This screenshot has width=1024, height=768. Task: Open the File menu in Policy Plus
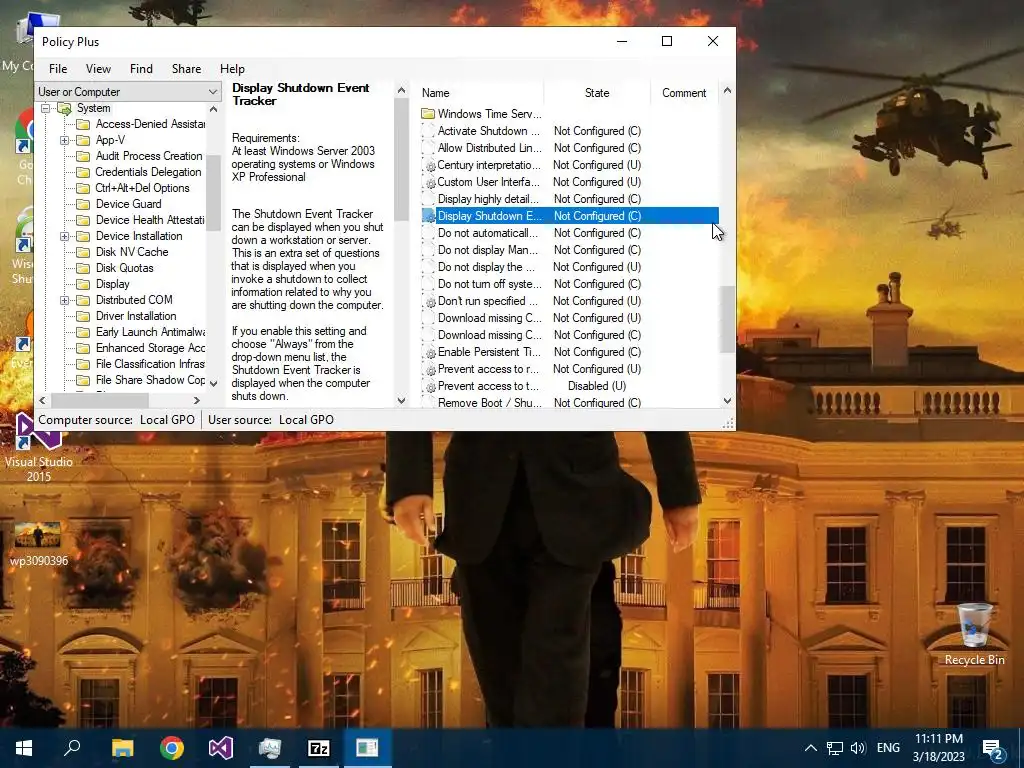pos(57,69)
